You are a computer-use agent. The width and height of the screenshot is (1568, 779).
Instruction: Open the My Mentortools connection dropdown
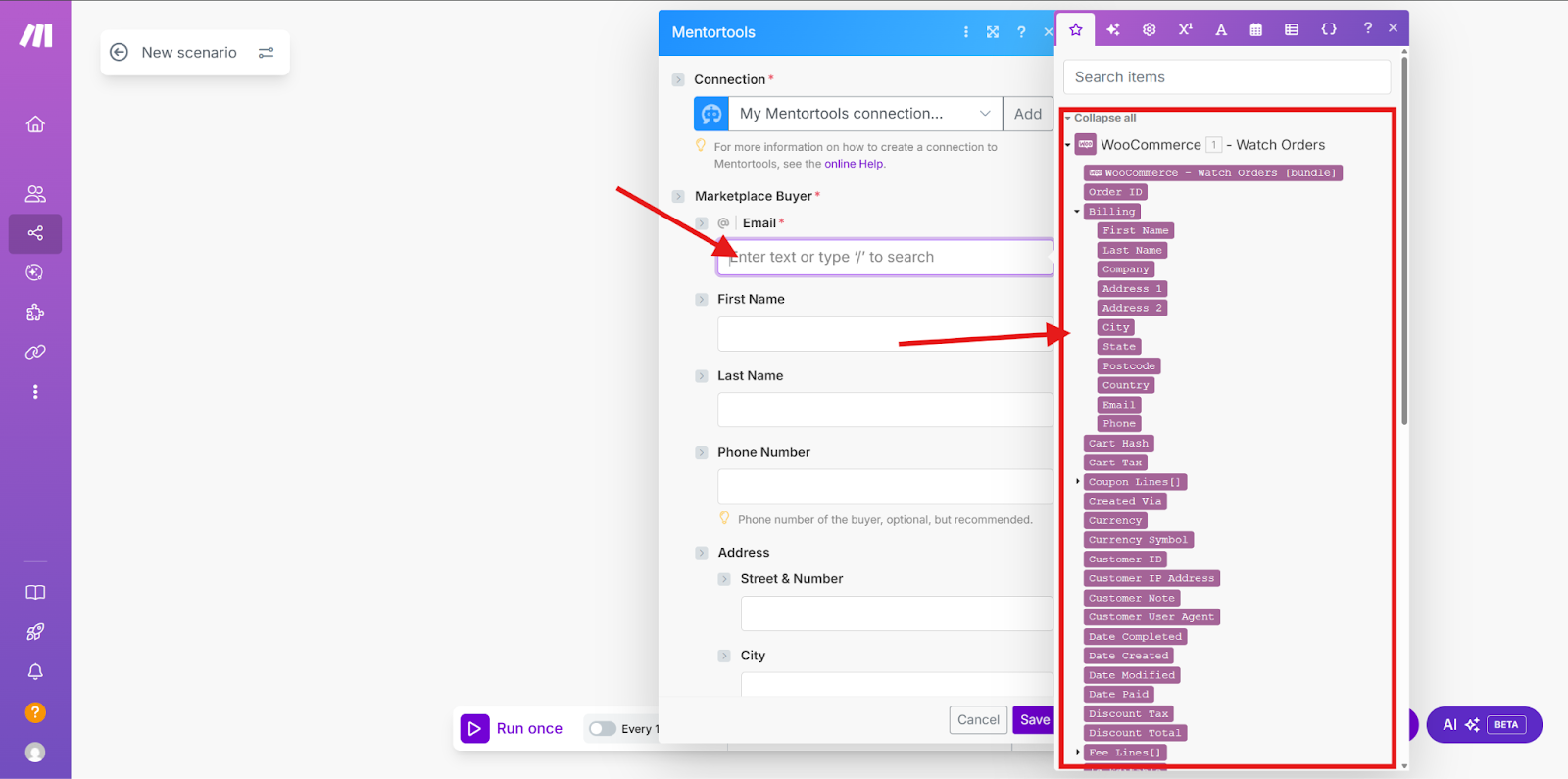click(865, 114)
